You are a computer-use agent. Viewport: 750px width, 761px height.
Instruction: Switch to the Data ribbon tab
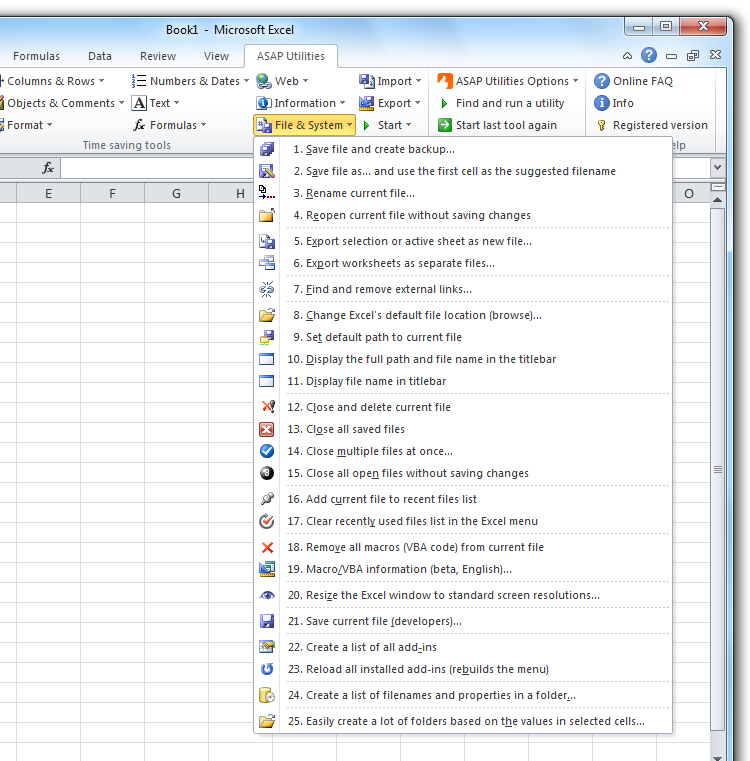pyautogui.click(x=100, y=56)
